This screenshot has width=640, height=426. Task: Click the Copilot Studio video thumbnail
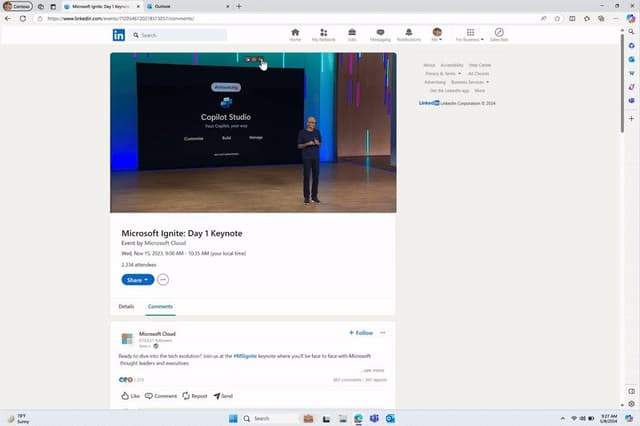tap(253, 133)
